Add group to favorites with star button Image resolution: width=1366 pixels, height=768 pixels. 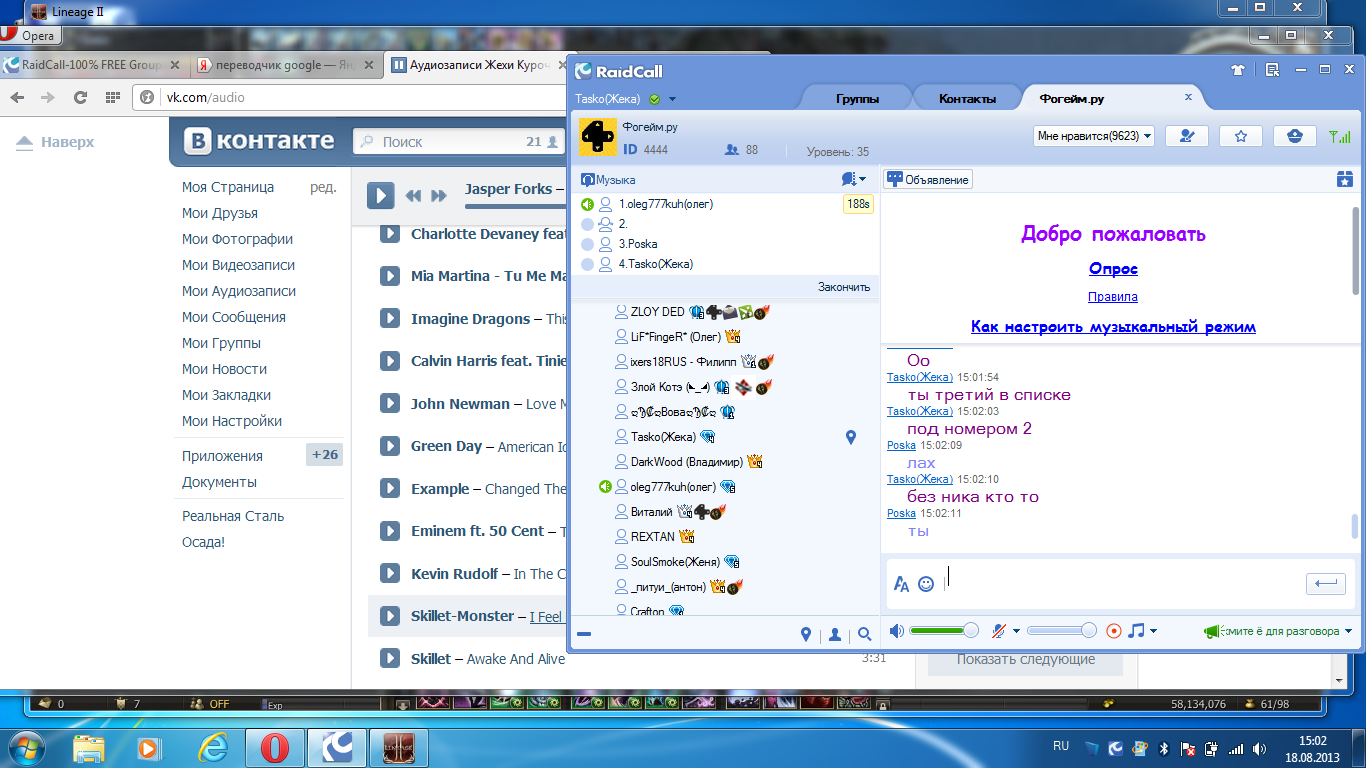click(x=1241, y=136)
